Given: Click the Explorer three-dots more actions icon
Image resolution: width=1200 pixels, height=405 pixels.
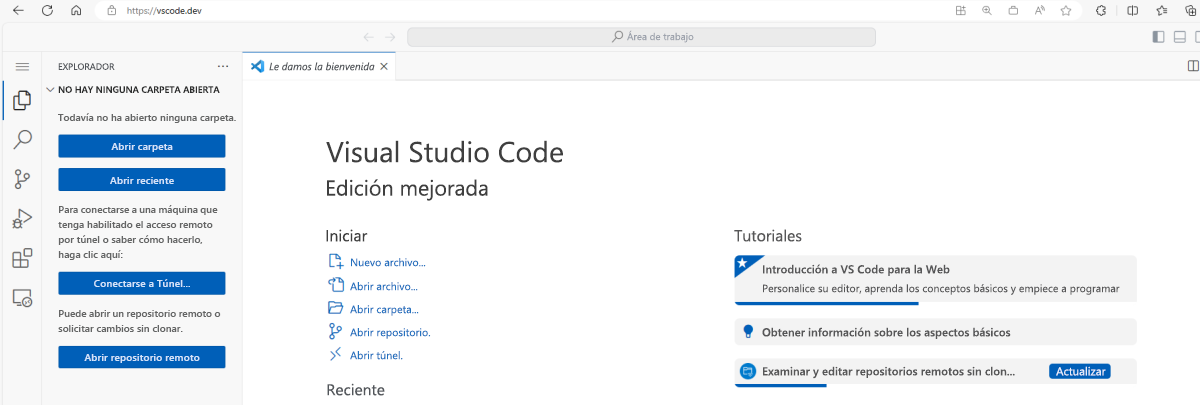Looking at the screenshot, I should point(223,66).
